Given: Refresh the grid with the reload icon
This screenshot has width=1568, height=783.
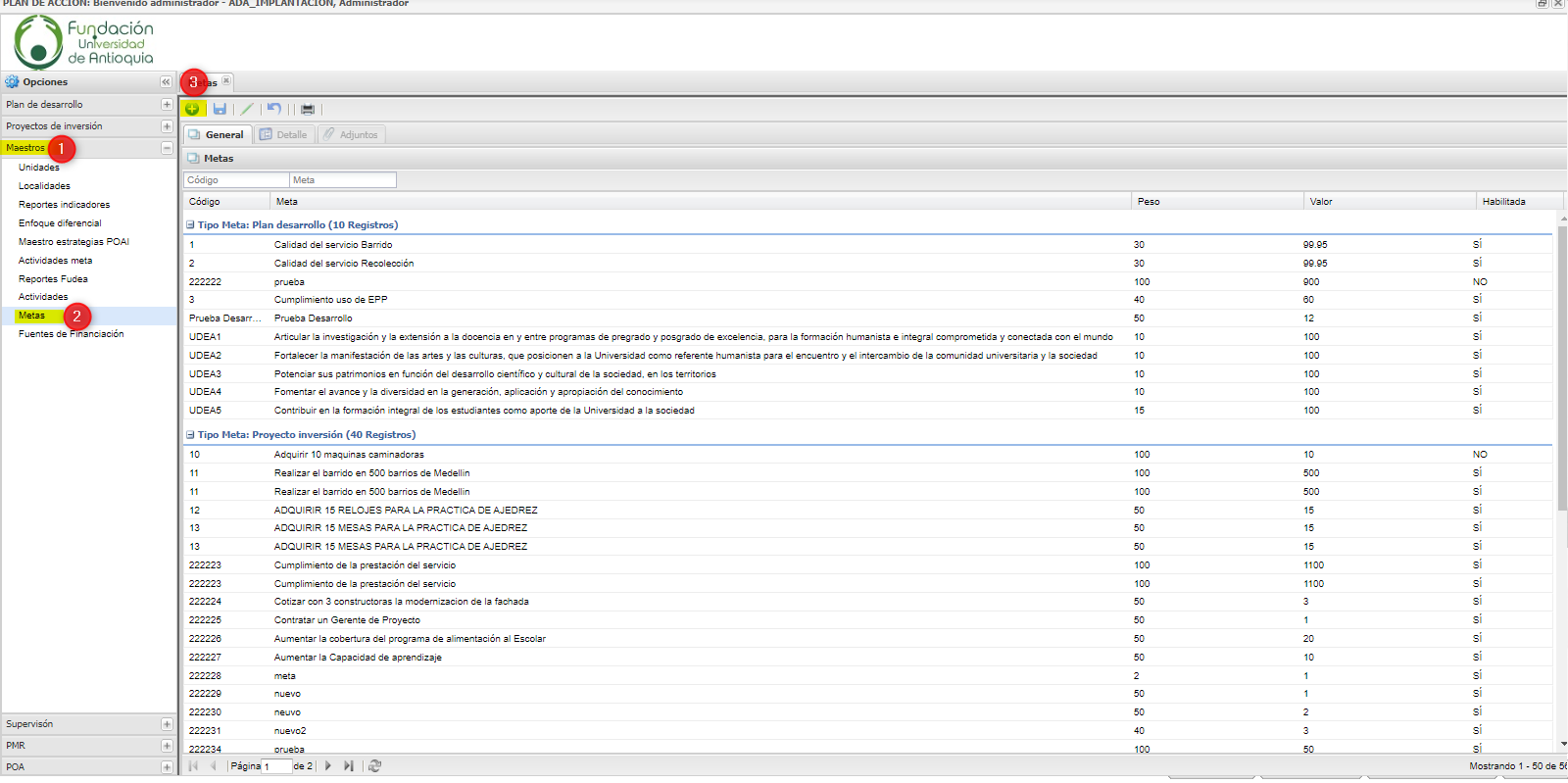Looking at the screenshot, I should click(x=374, y=766).
